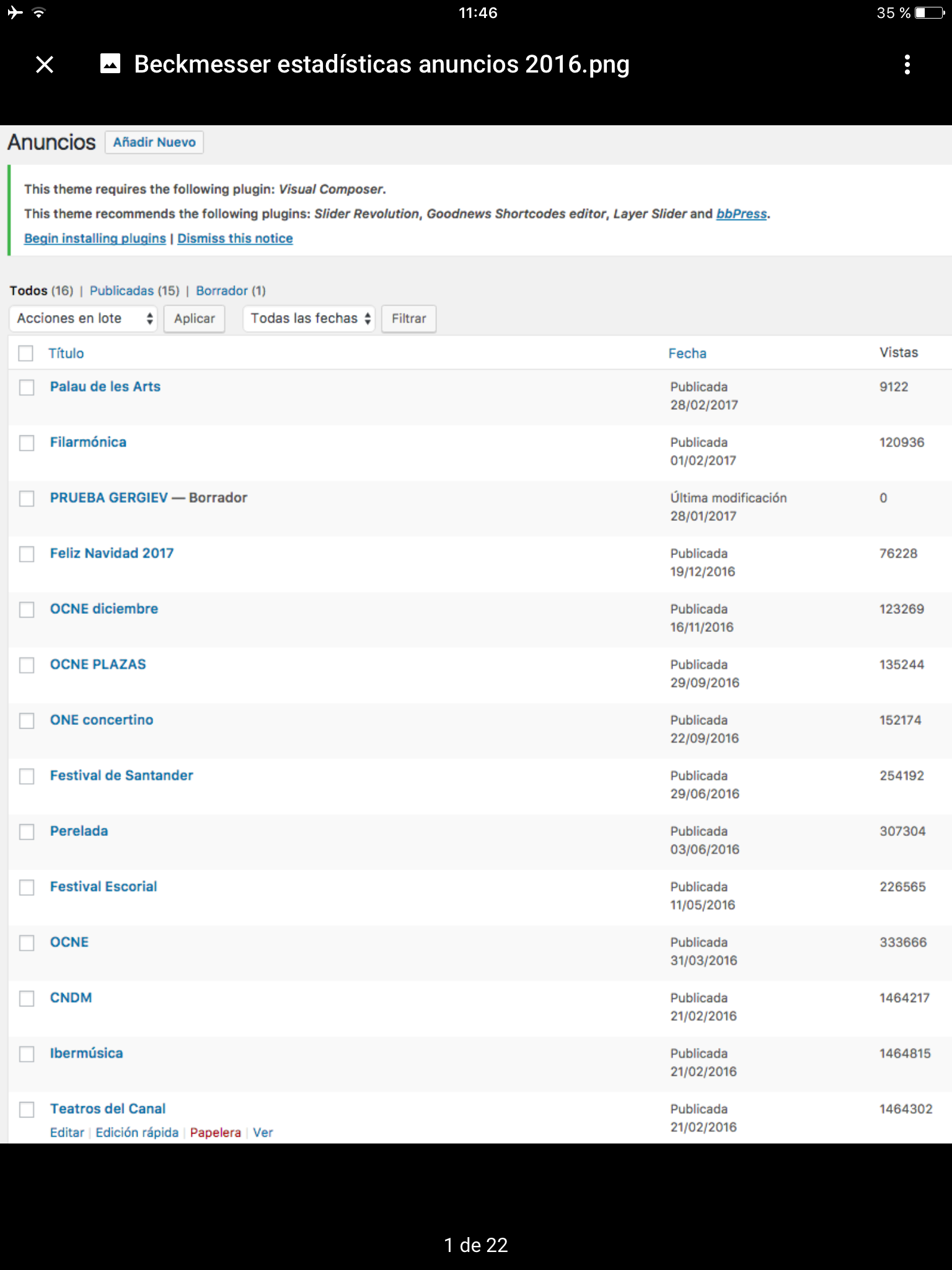Open the Acciones en lote dropdown
952x1270 pixels.
[84, 319]
